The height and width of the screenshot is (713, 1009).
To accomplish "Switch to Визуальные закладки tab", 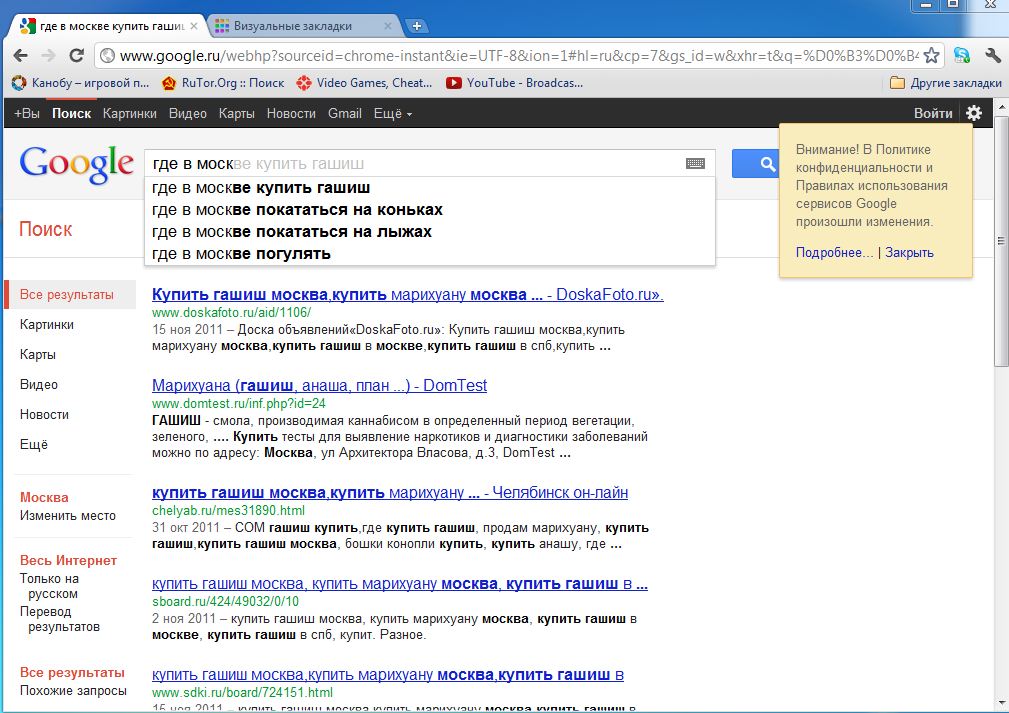I will click(293, 26).
